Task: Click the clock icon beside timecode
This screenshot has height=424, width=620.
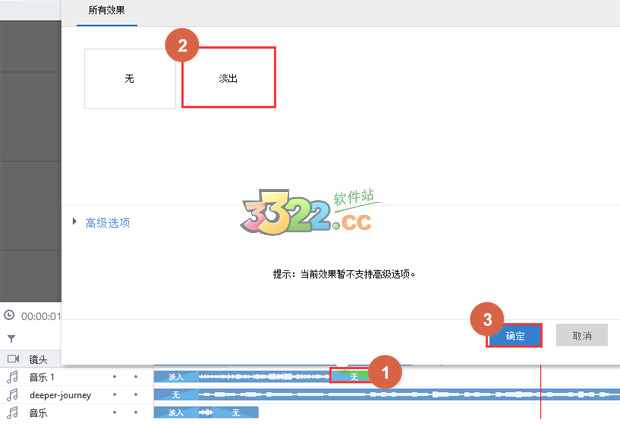Action: pyautogui.click(x=9, y=315)
